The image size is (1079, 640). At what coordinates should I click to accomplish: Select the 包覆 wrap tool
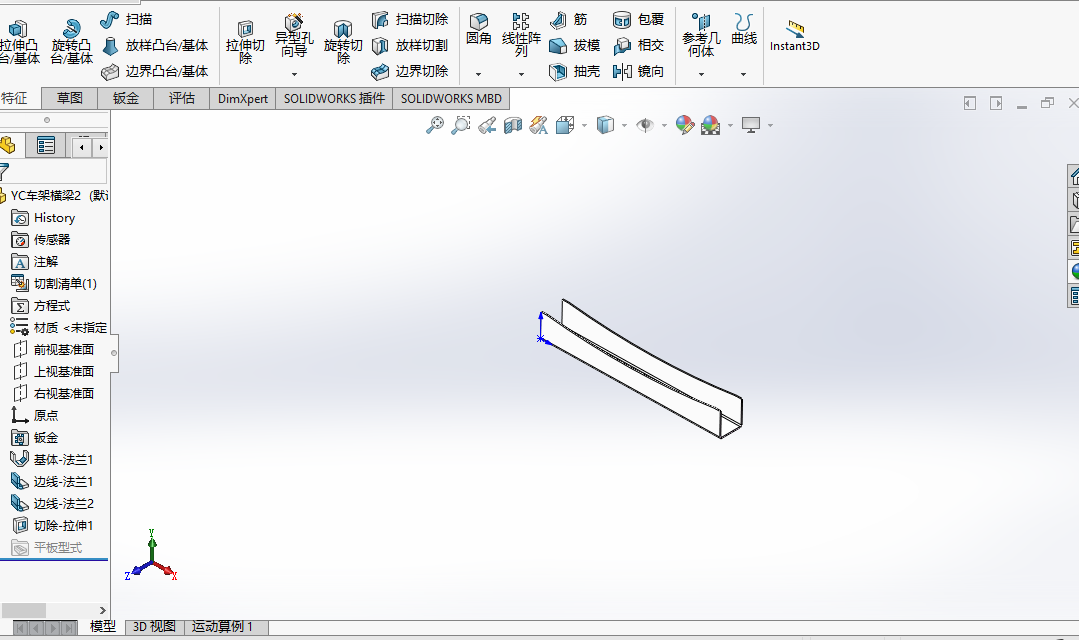[x=639, y=19]
